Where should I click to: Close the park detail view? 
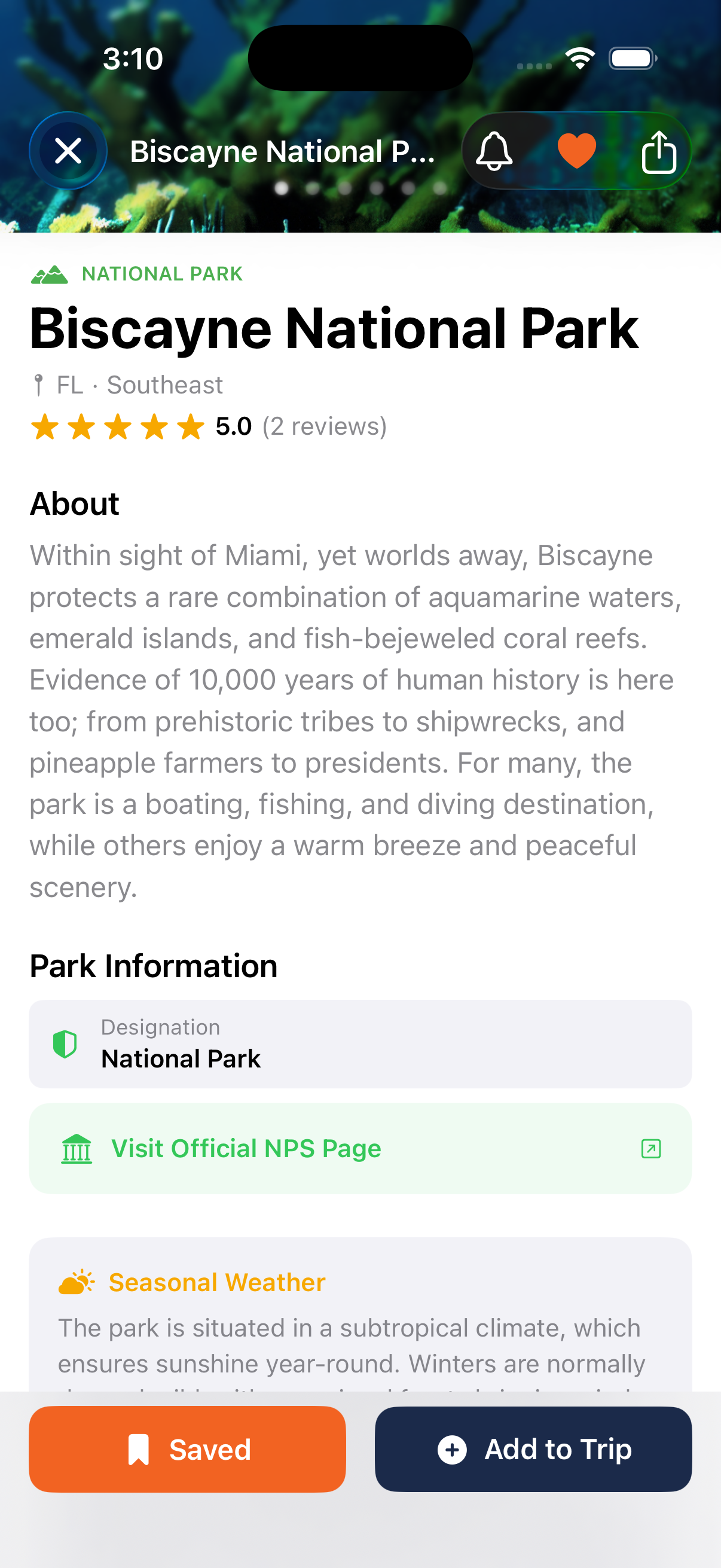(x=68, y=150)
